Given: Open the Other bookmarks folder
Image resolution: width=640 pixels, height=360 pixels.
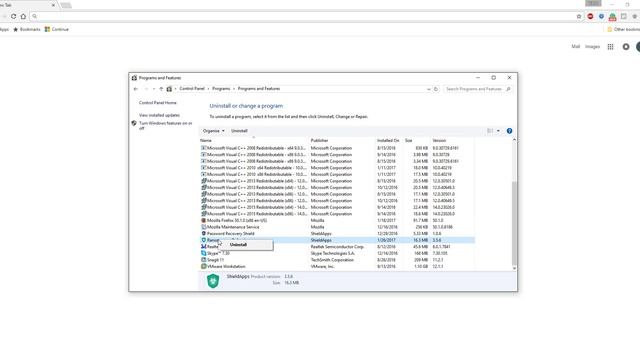Looking at the screenshot, I should pyautogui.click(x=623, y=29).
